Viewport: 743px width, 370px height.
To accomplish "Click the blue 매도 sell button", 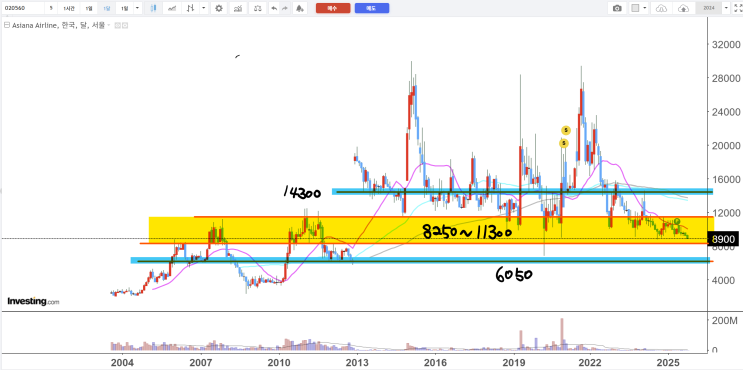I will 372,8.
